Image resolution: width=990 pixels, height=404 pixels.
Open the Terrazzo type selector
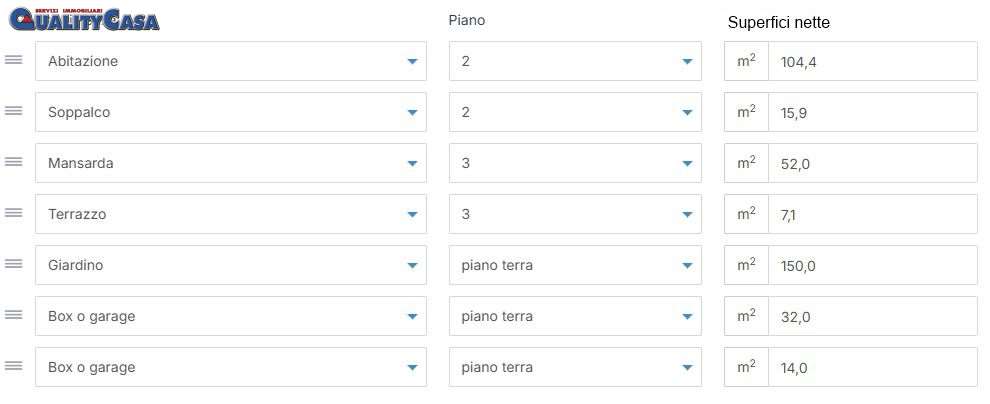230,214
